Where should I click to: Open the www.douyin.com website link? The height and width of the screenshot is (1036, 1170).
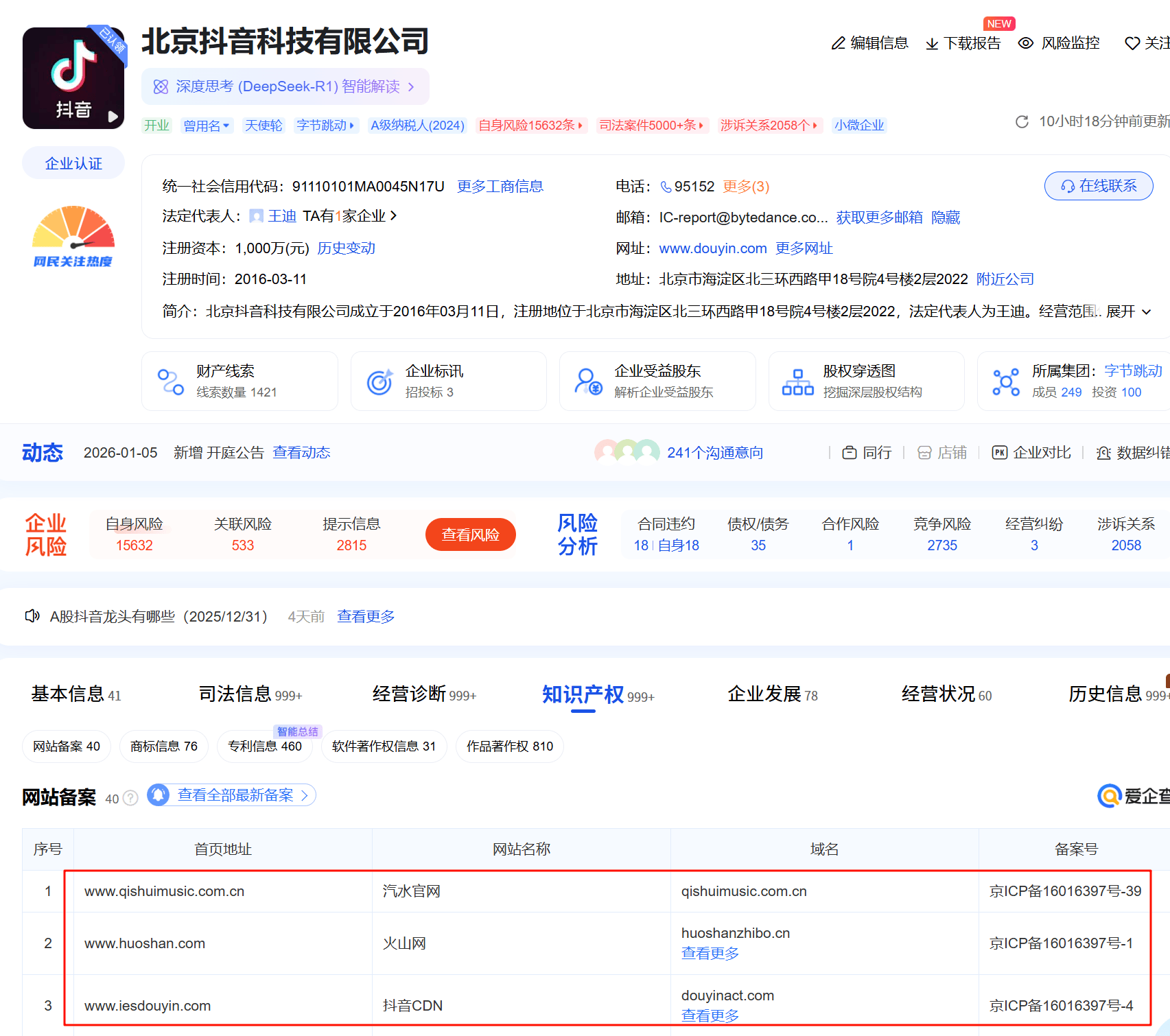713,248
